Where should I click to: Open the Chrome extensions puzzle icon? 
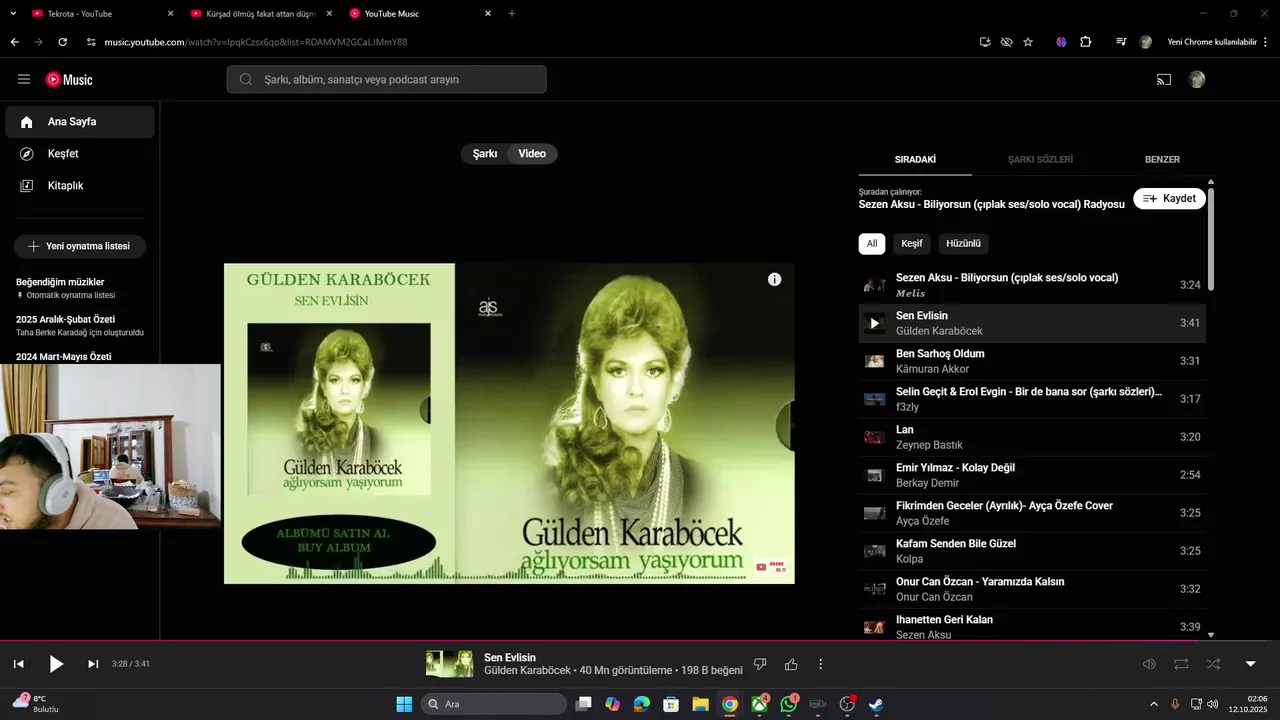pos(1086,42)
